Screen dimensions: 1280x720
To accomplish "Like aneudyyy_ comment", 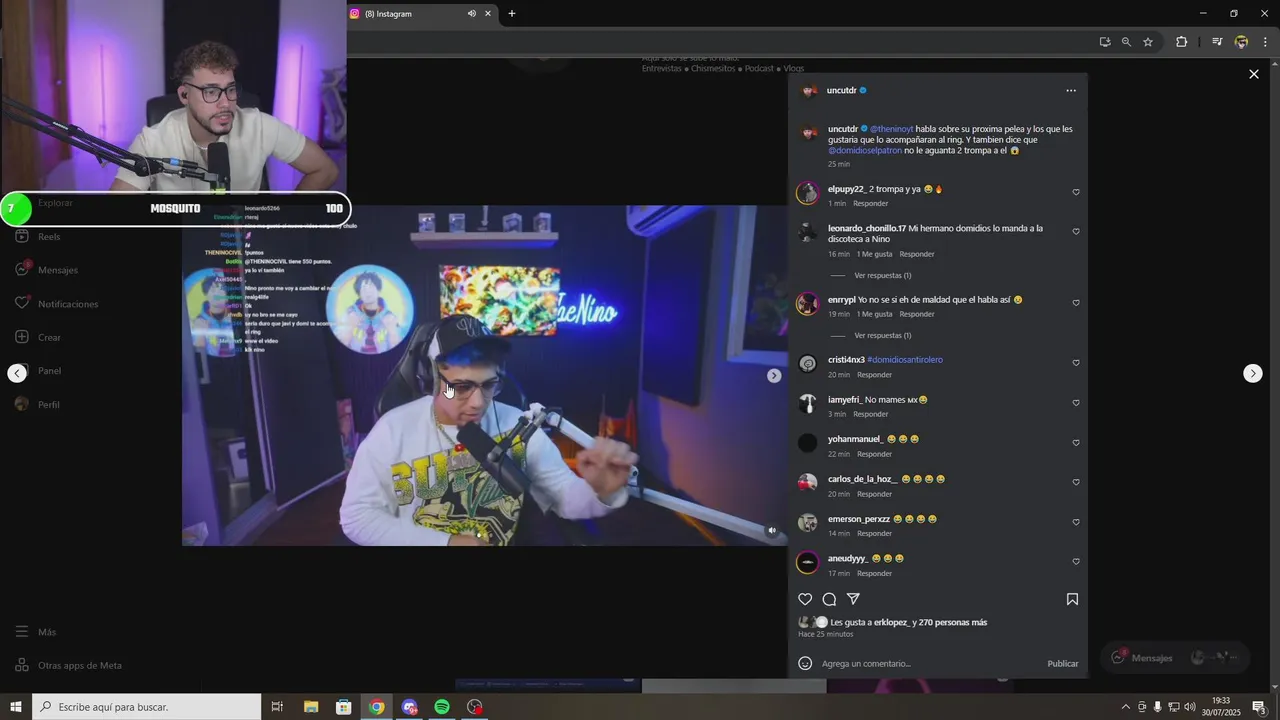I will tap(1076, 561).
